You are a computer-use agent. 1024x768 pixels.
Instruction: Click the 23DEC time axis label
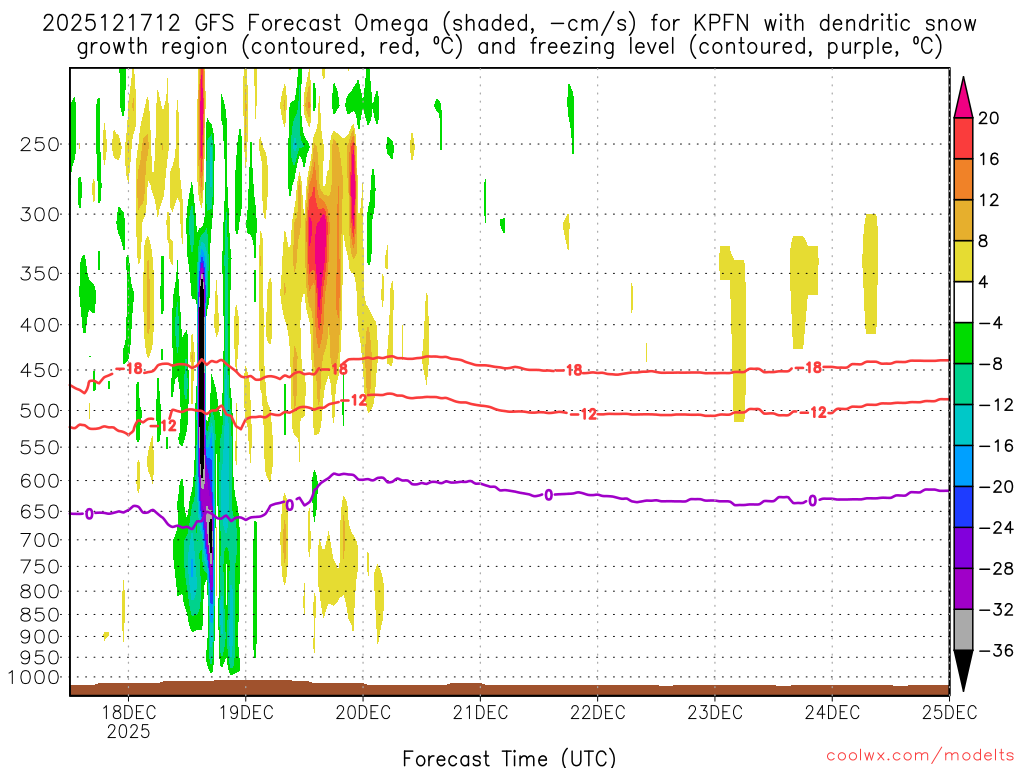click(x=714, y=712)
